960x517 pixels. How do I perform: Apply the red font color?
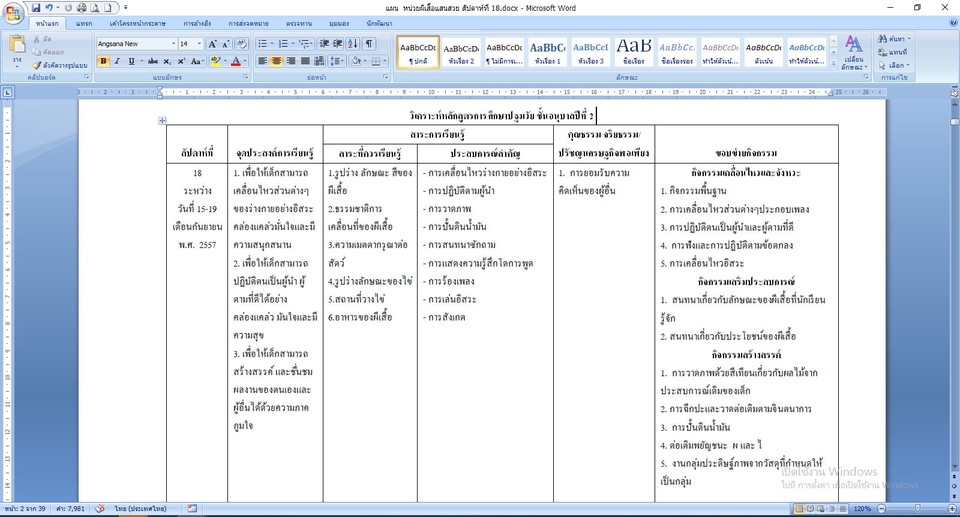(x=236, y=61)
